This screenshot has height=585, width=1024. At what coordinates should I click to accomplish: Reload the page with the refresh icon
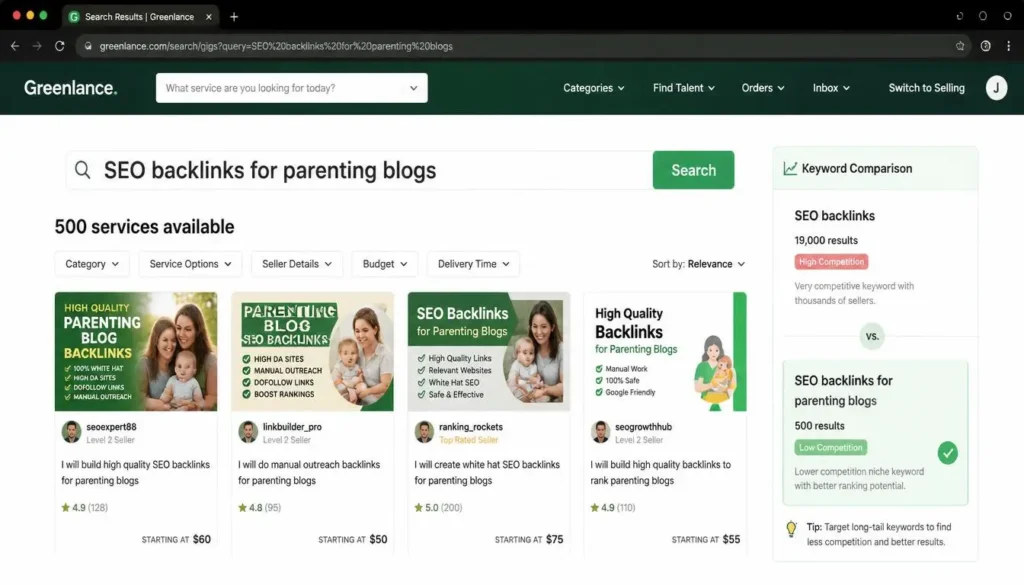pos(59,46)
